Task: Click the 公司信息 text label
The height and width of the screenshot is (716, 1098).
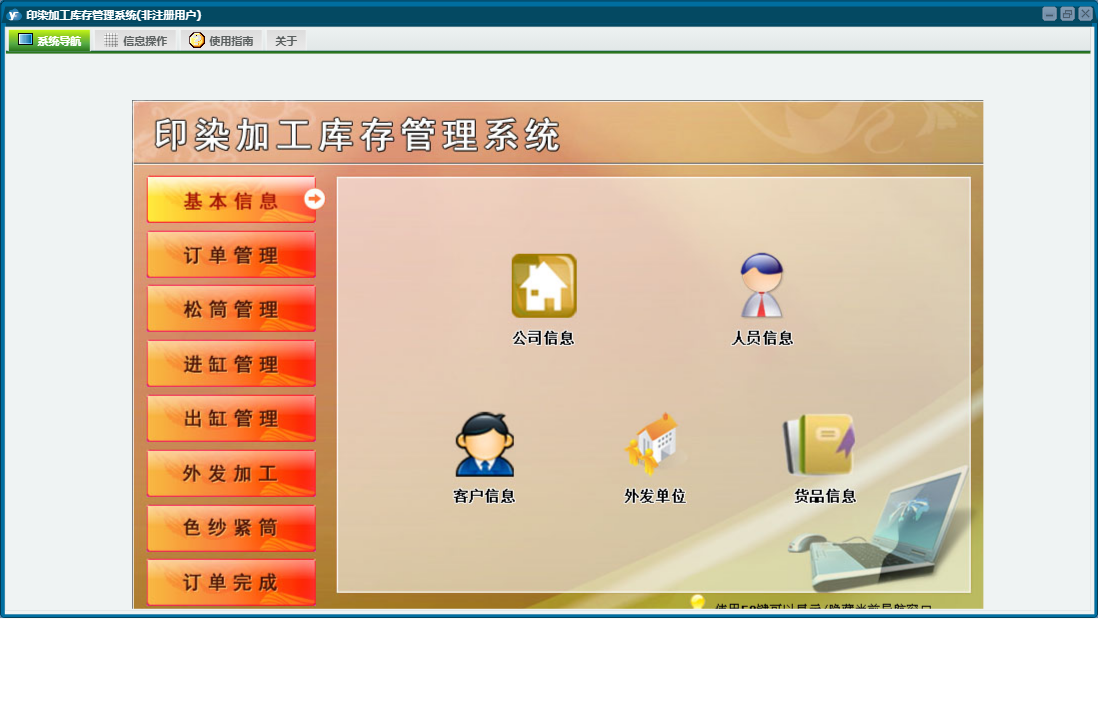Action: pyautogui.click(x=543, y=338)
